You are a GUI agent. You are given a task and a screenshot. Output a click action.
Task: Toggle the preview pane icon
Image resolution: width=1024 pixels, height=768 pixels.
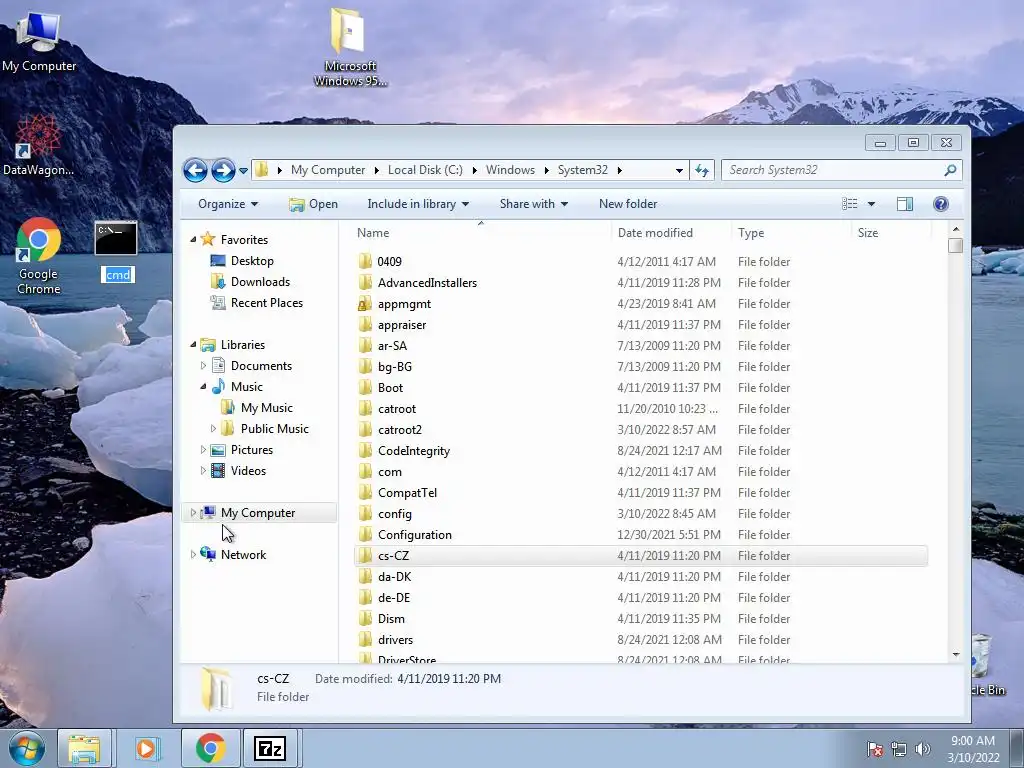tap(904, 204)
